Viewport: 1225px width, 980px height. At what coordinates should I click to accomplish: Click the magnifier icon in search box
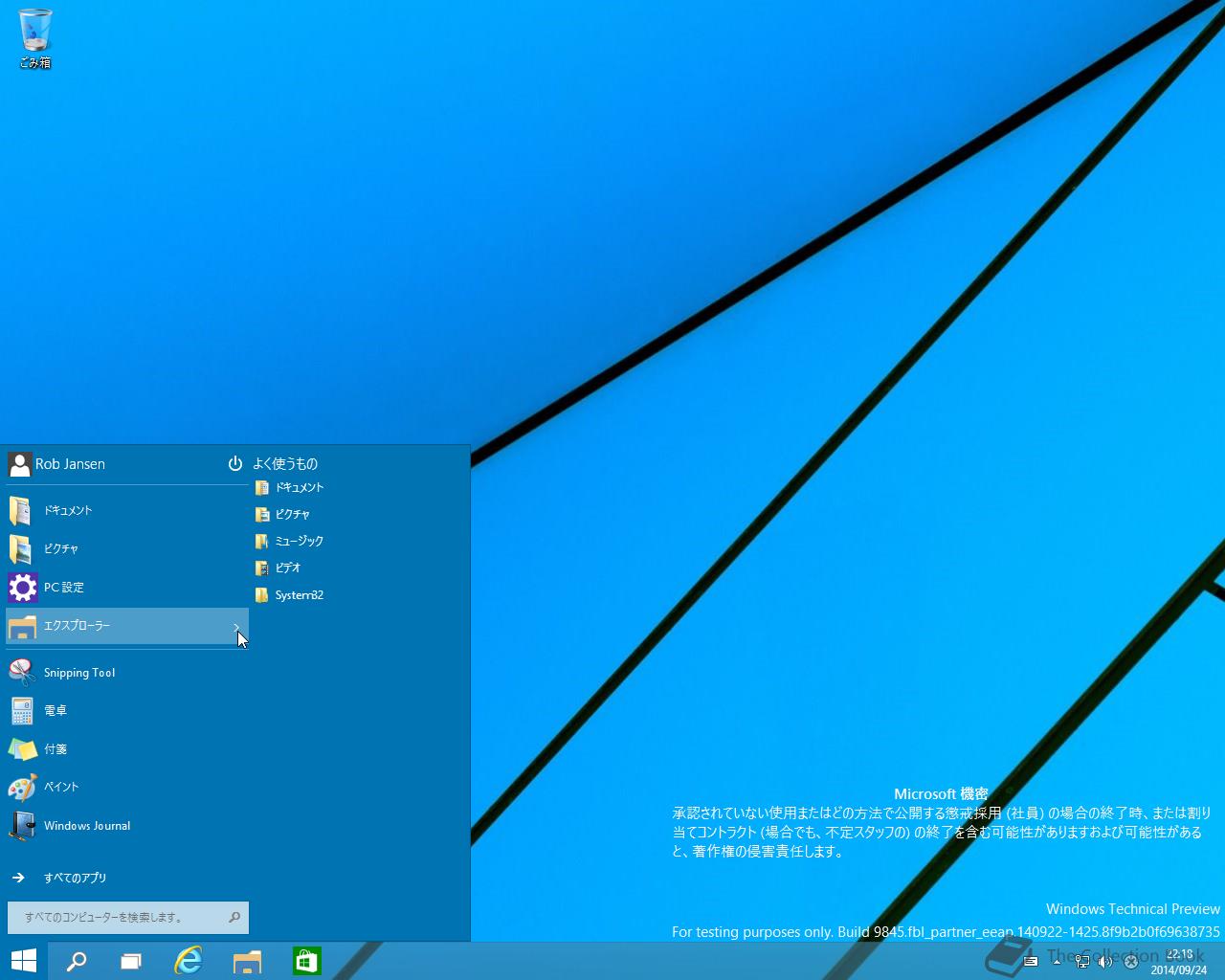pos(234,918)
